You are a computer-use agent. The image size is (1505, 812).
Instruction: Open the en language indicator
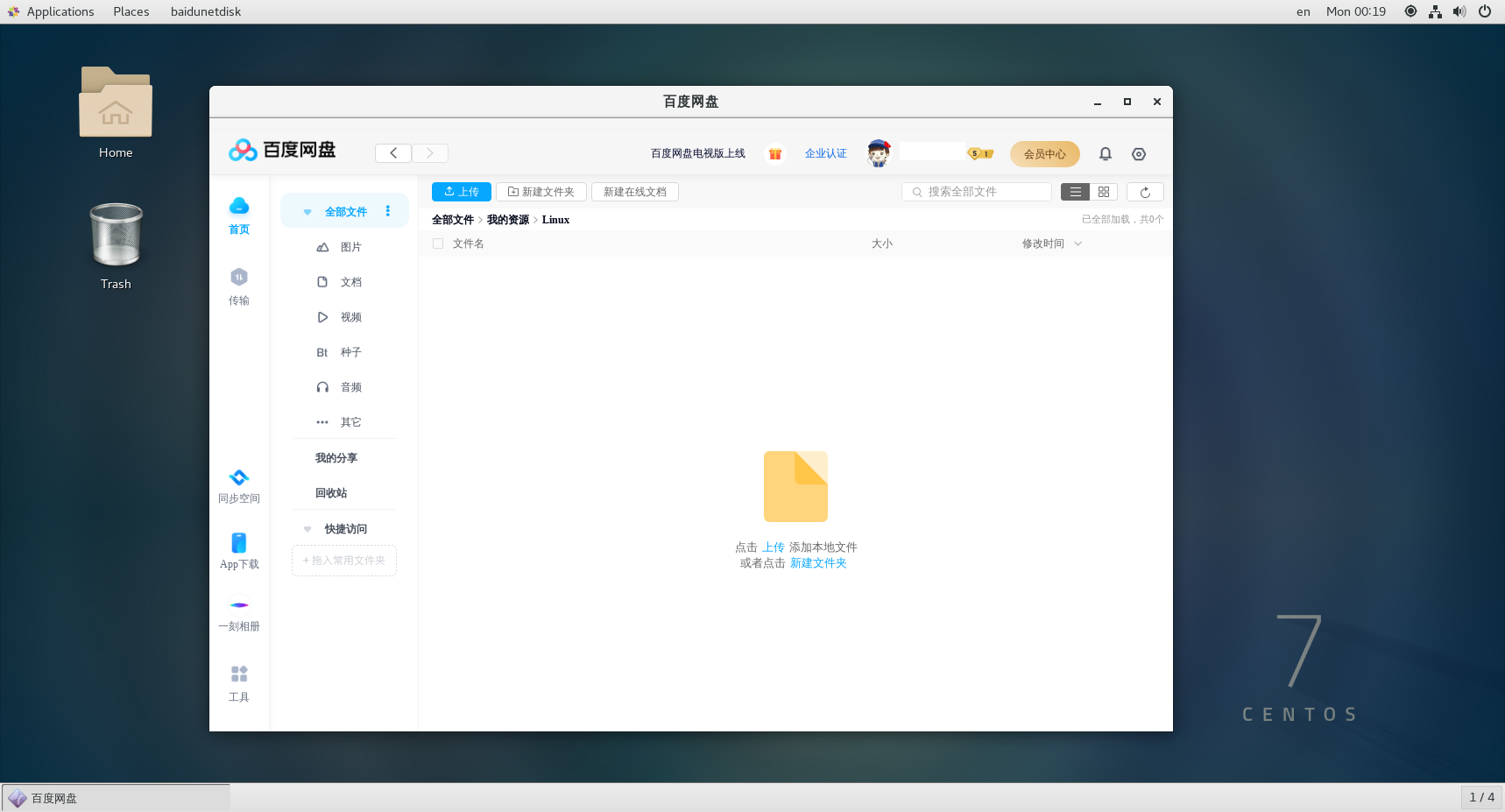coord(1304,11)
